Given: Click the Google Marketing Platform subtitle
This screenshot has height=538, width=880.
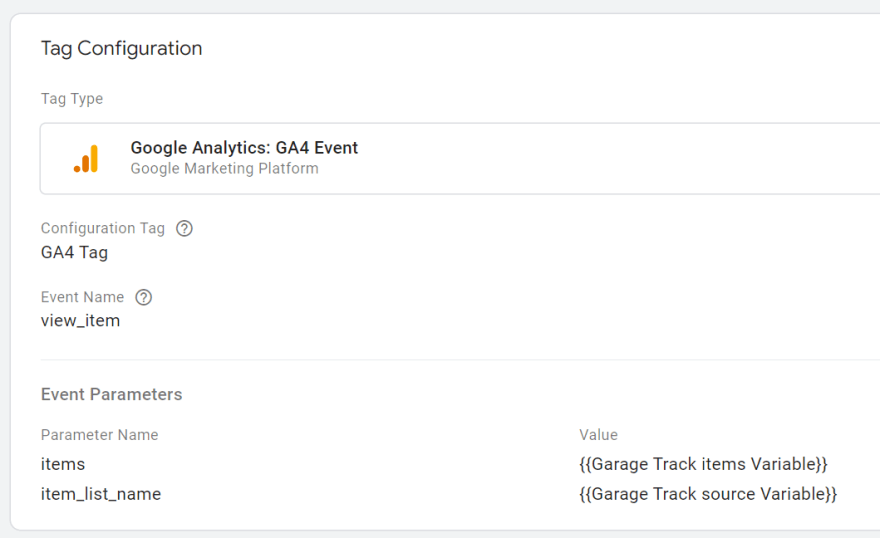Looking at the screenshot, I should click(224, 168).
